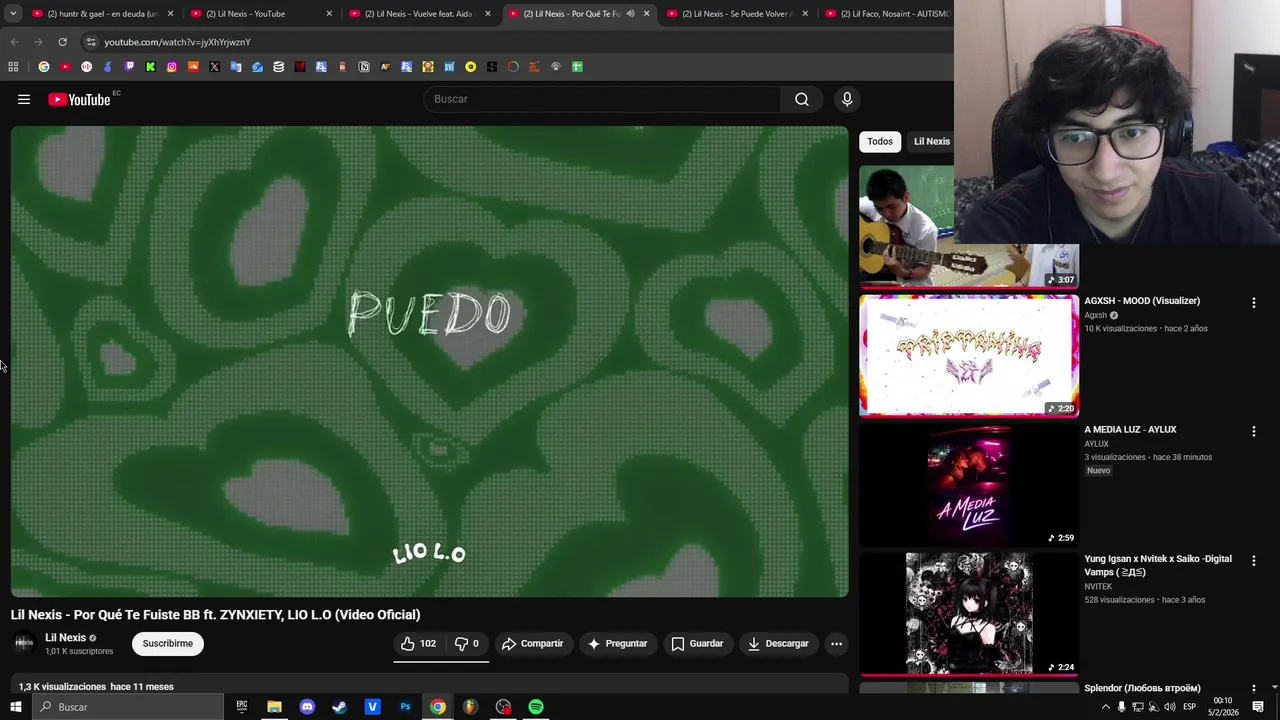Open the SoundCloud bookmark

pyautogui.click(x=193, y=67)
